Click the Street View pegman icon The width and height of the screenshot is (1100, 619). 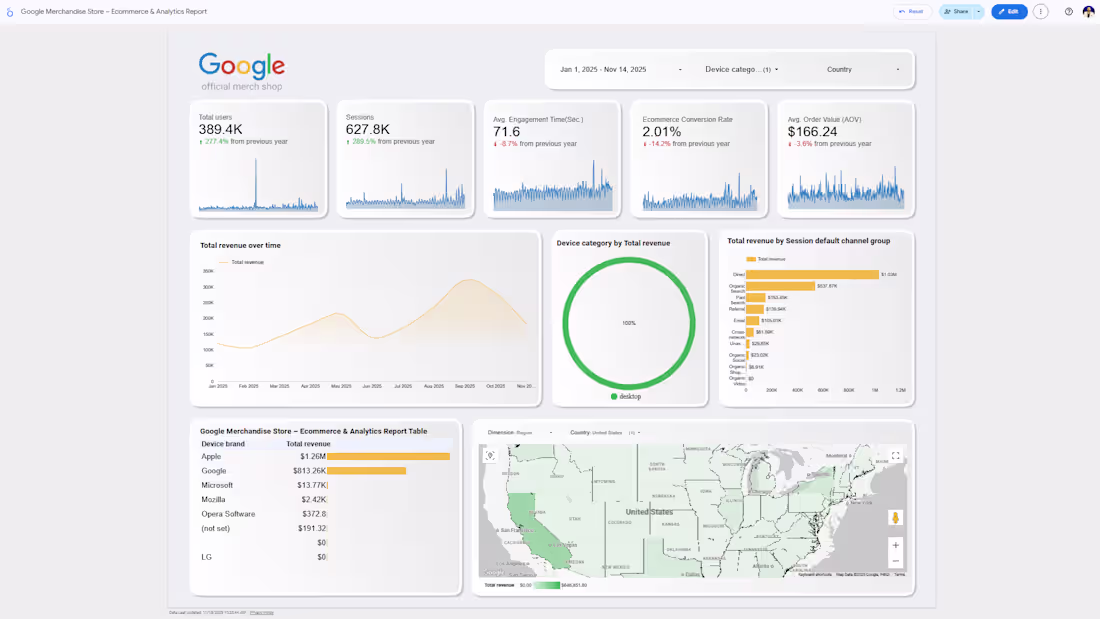pos(895,518)
